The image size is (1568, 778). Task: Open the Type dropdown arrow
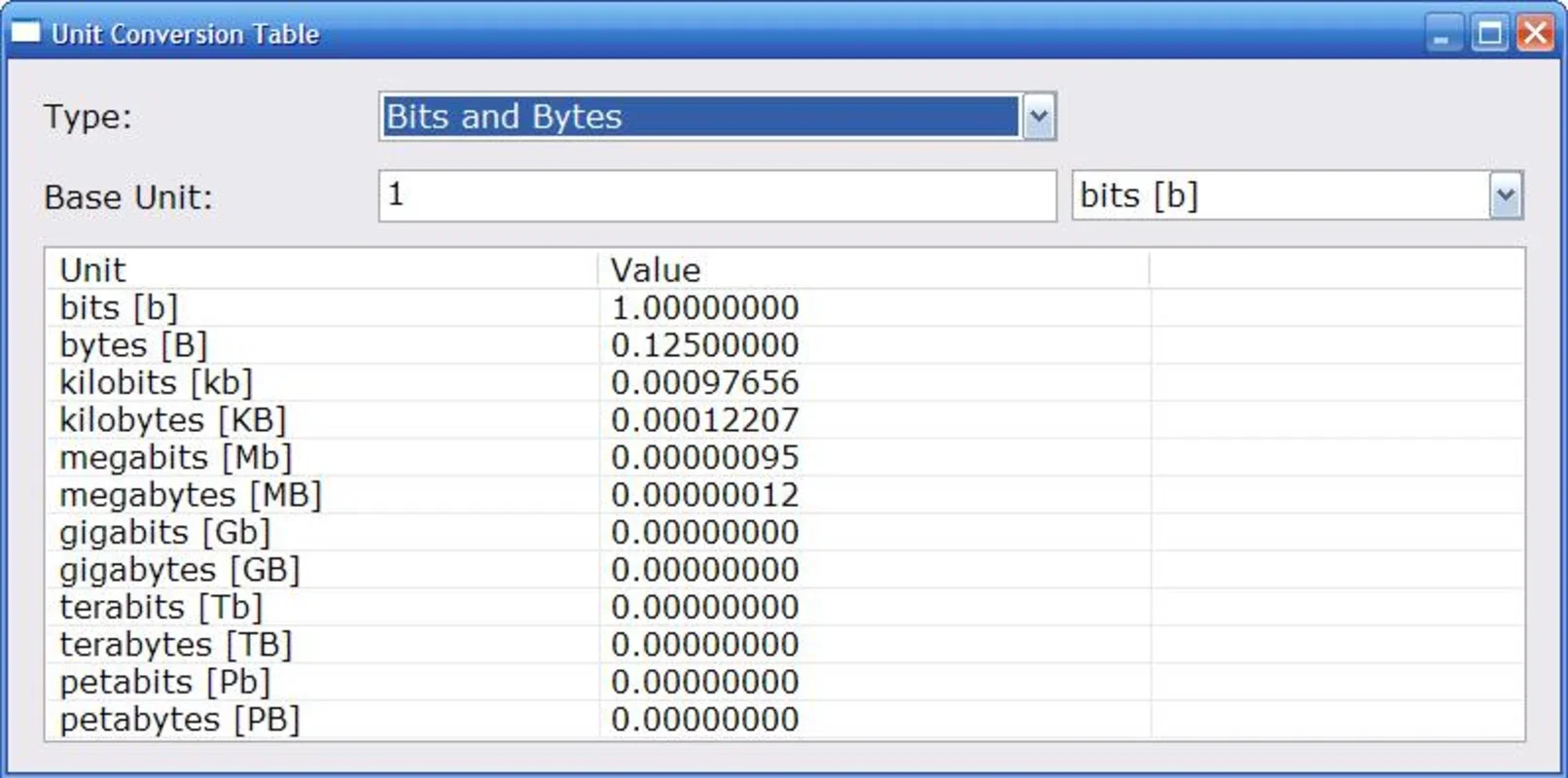pyautogui.click(x=1038, y=117)
